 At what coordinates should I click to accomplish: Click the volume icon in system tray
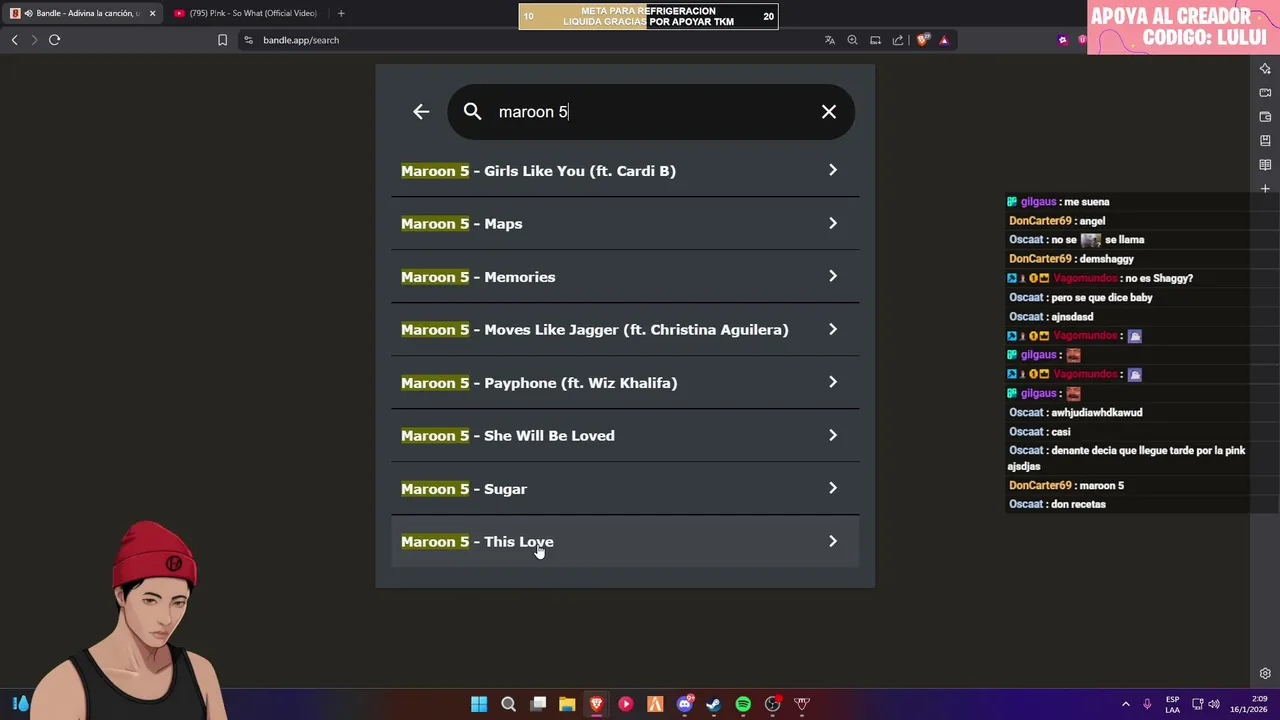pyautogui.click(x=1214, y=704)
